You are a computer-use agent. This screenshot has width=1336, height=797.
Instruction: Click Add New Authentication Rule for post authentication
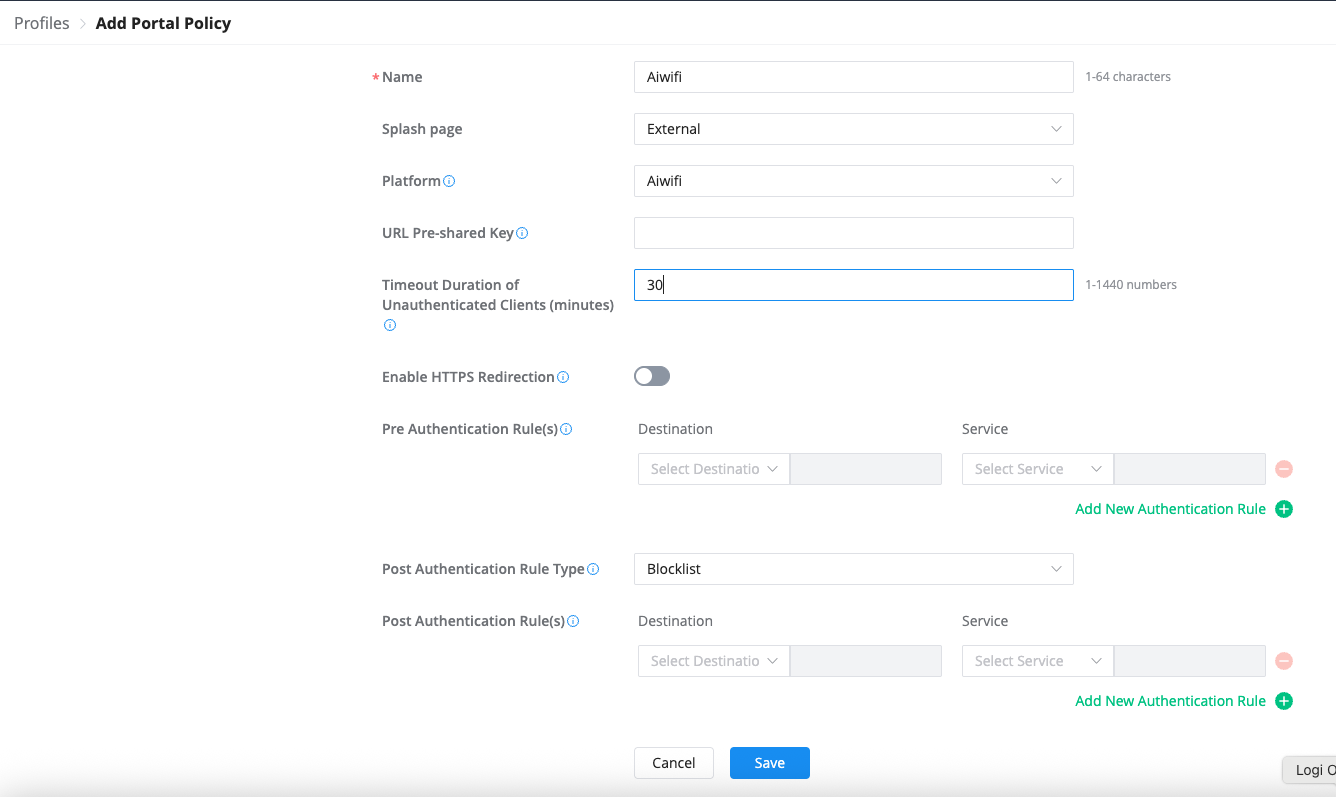point(1170,701)
